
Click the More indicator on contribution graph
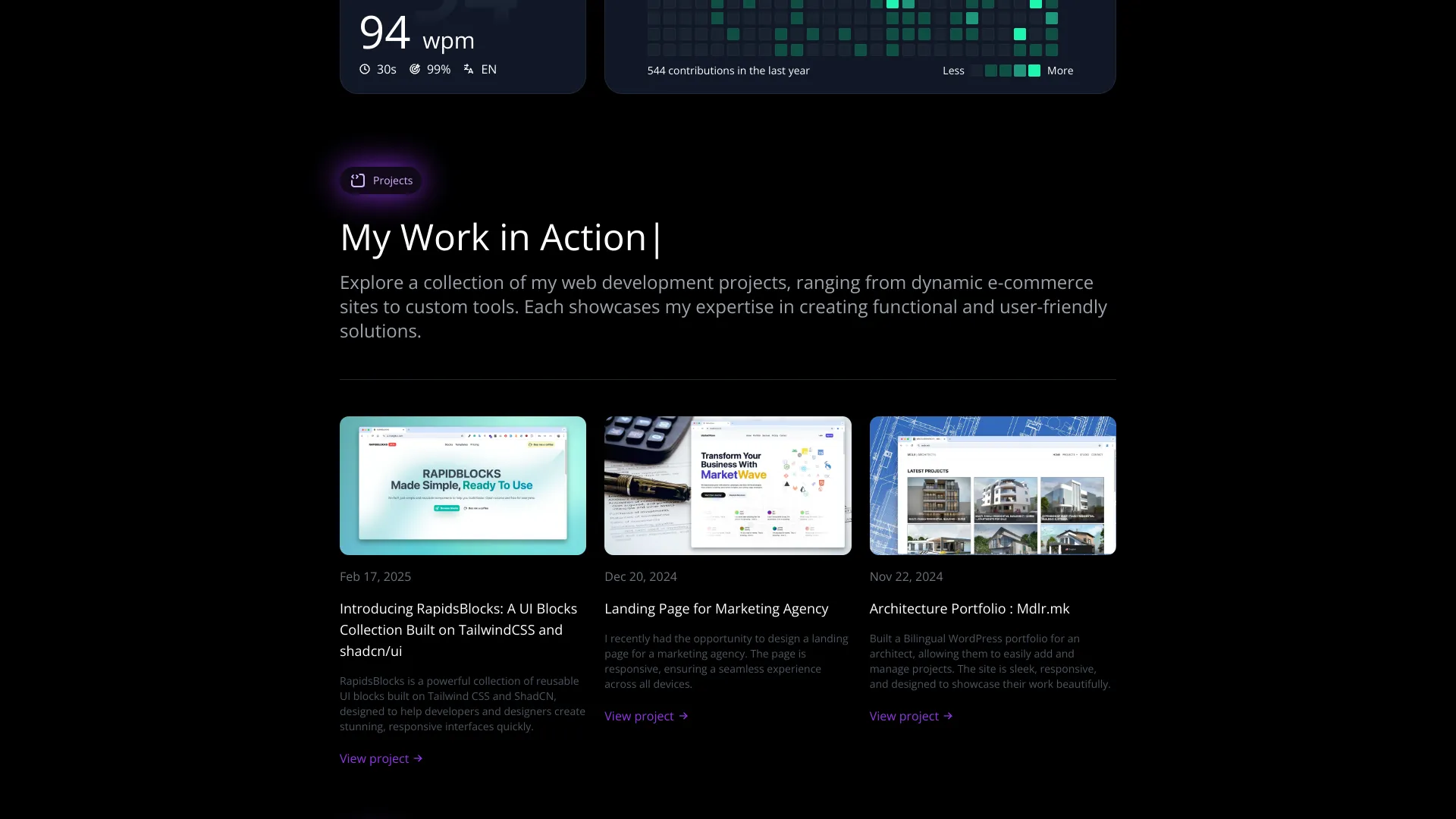(1060, 70)
